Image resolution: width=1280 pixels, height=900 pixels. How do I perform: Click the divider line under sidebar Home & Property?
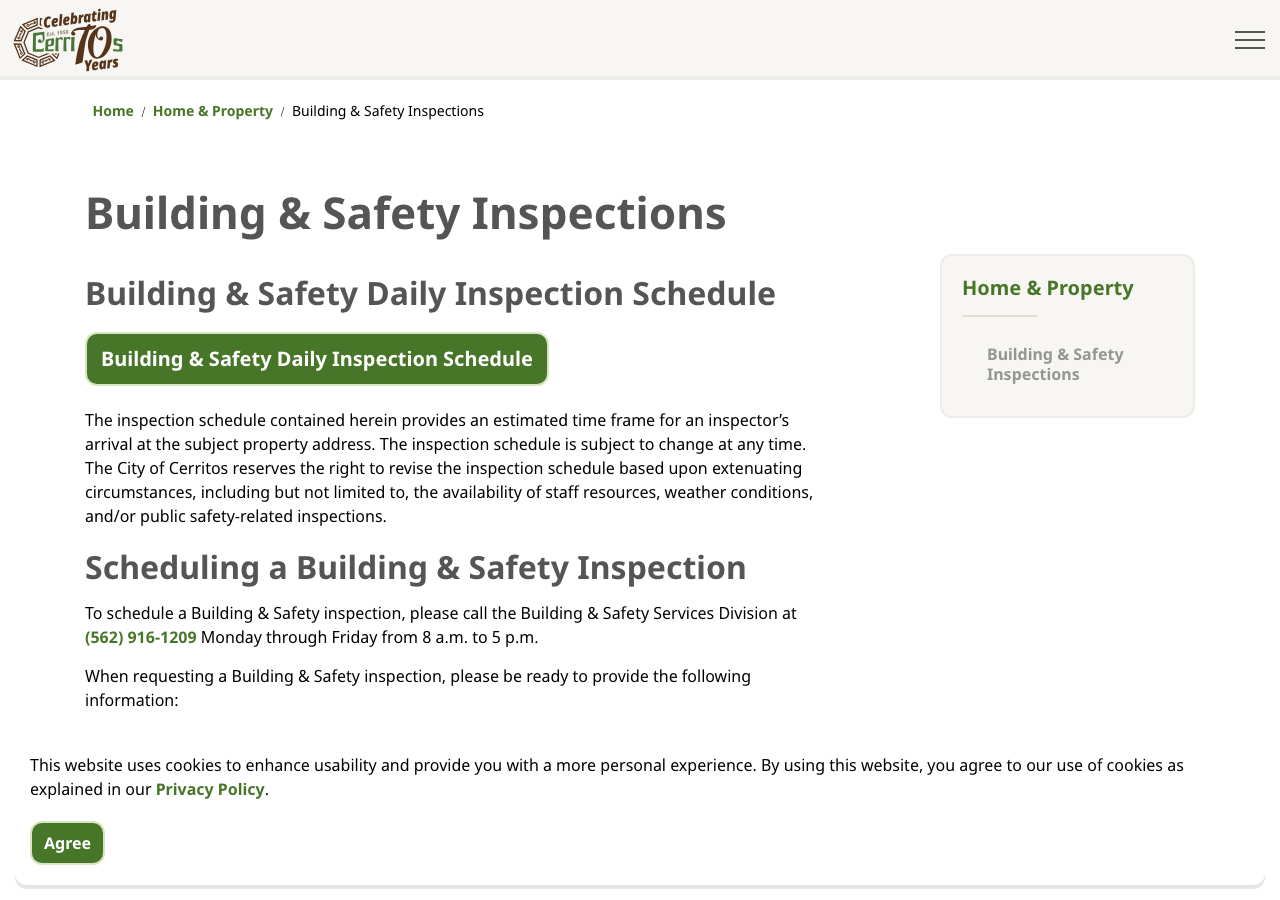(x=999, y=316)
